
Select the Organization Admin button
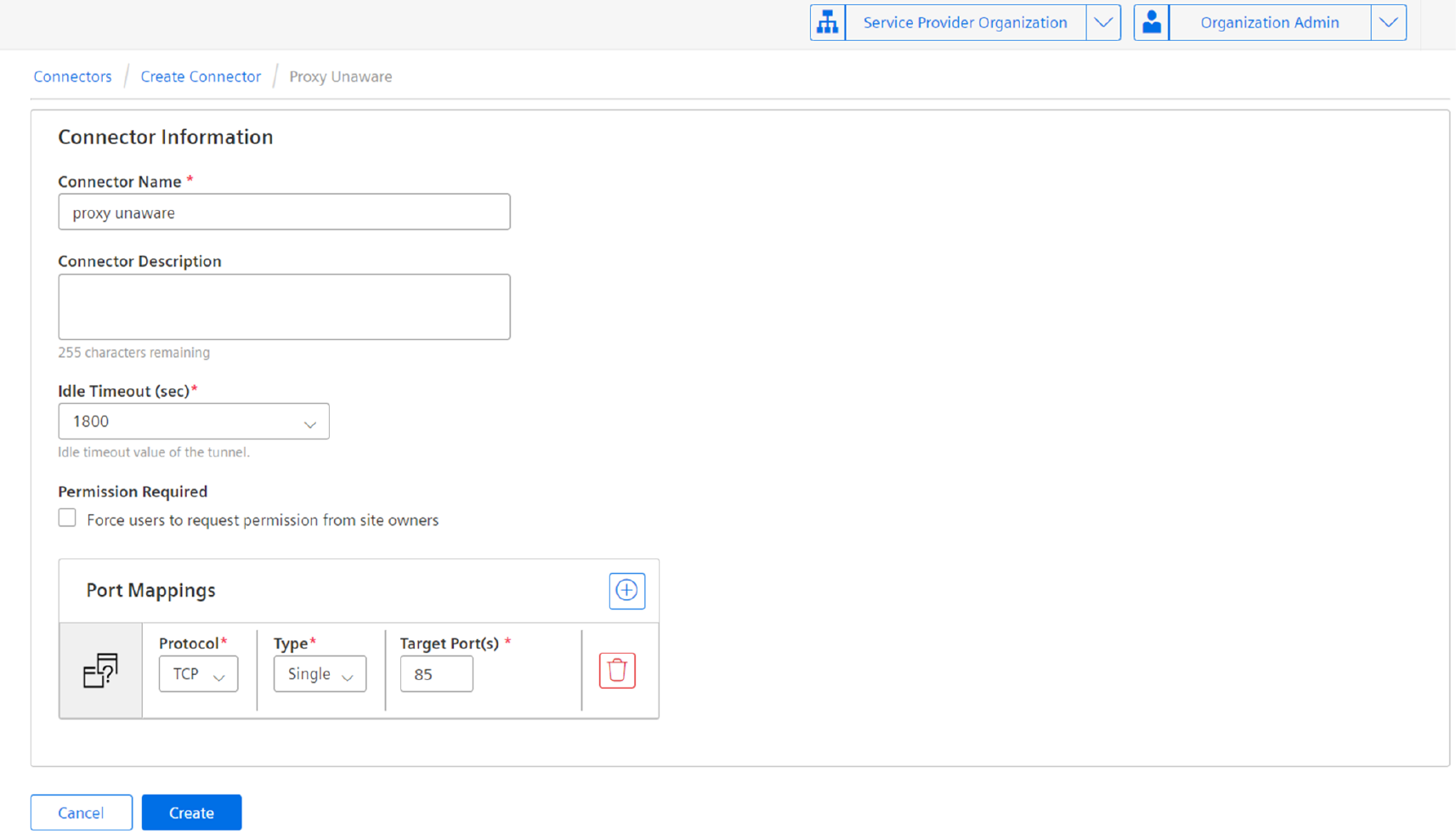[x=1270, y=23]
